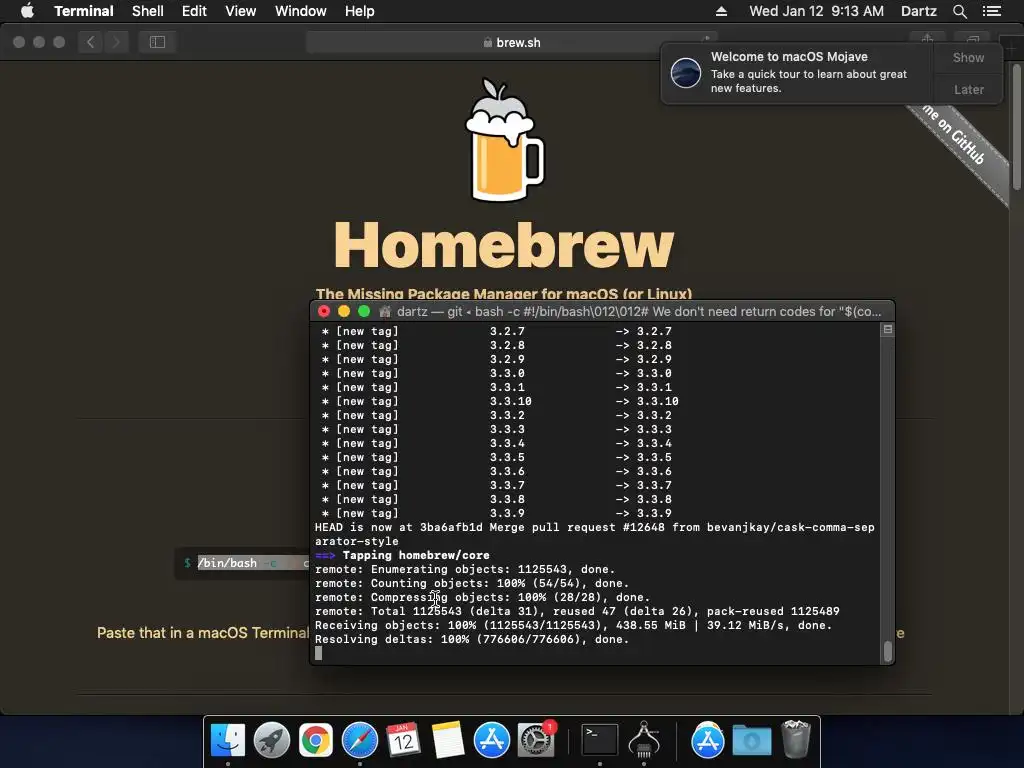Click Show on Mojave notification

pos(968,57)
